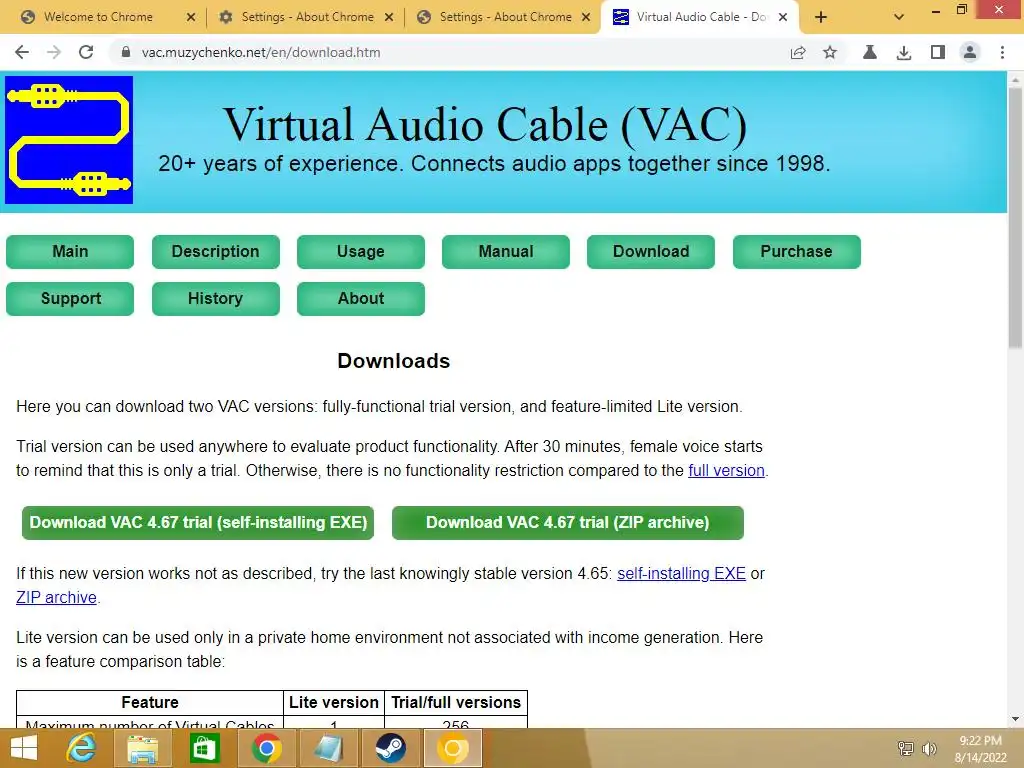Screen dimensions: 1024x768
Task: Click the network tray icon
Action: [x=906, y=748]
